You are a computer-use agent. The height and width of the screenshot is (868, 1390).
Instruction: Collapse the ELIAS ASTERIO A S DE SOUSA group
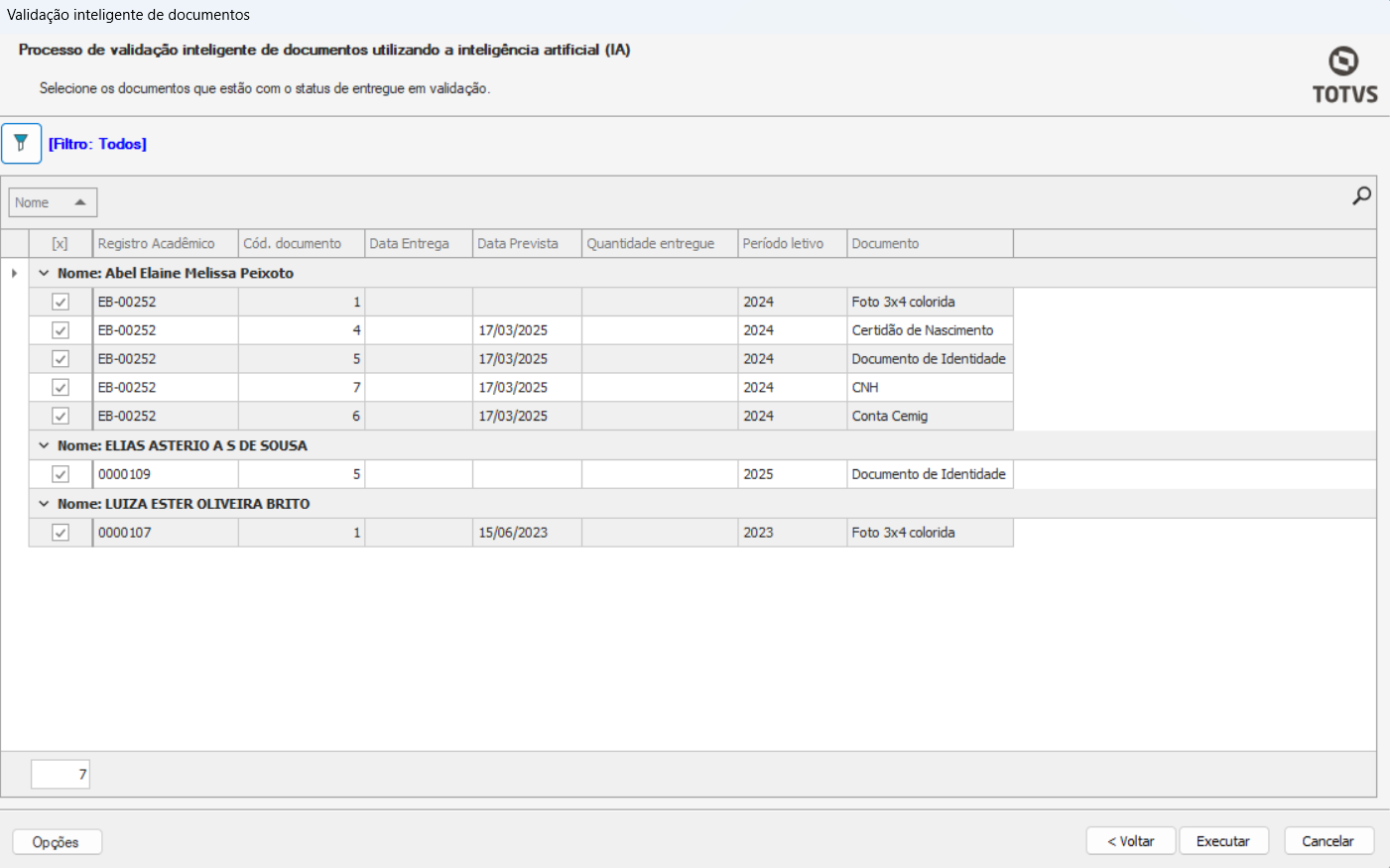[x=44, y=445]
